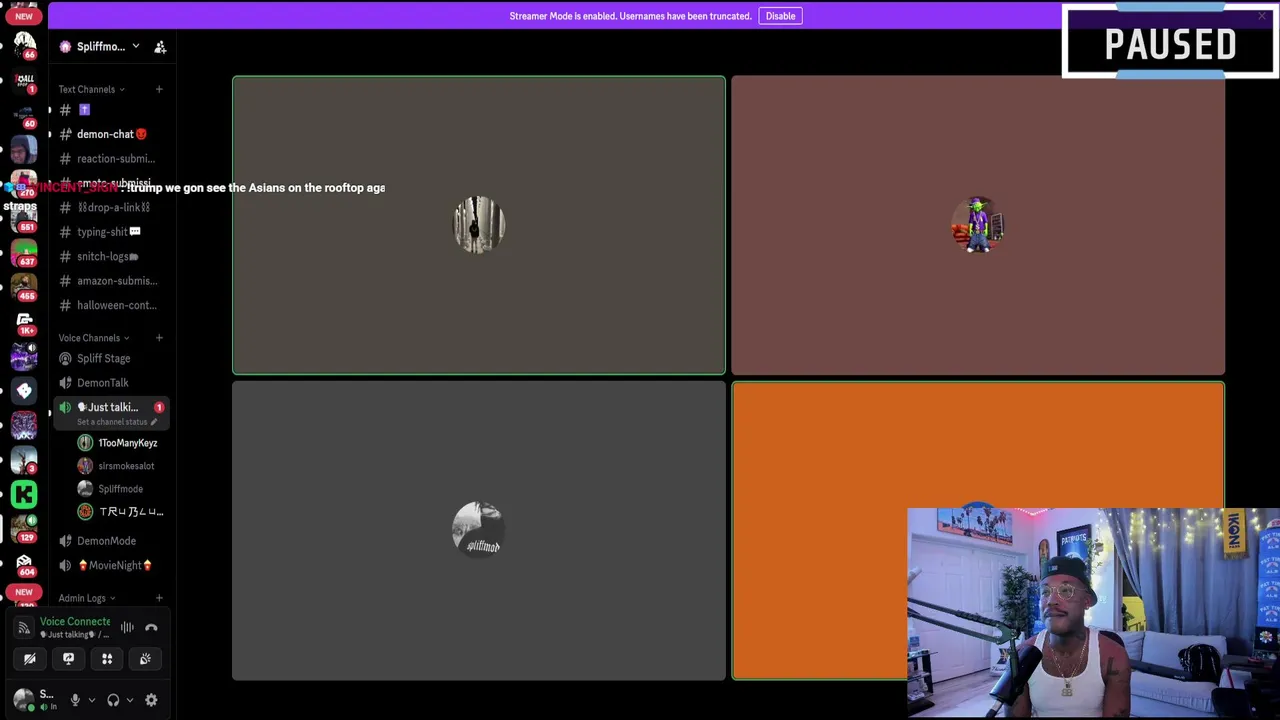Turn on camera in voice panel
1280x720 pixels.
pyautogui.click(x=30, y=659)
